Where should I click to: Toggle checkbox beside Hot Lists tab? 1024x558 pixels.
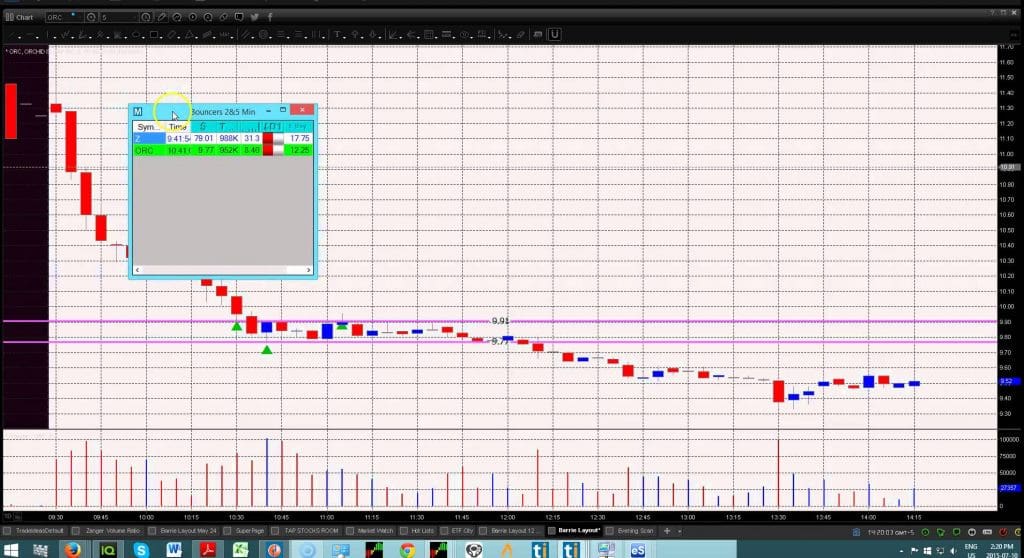click(x=404, y=531)
